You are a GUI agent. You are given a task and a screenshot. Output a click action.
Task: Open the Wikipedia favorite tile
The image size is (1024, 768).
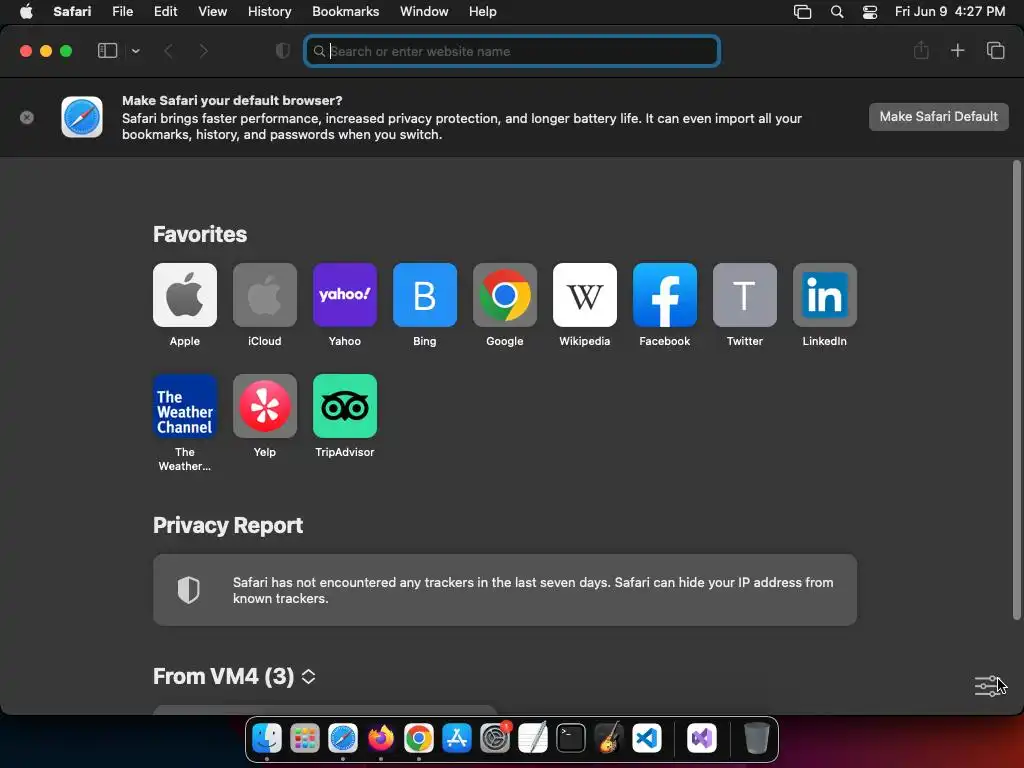click(x=584, y=295)
